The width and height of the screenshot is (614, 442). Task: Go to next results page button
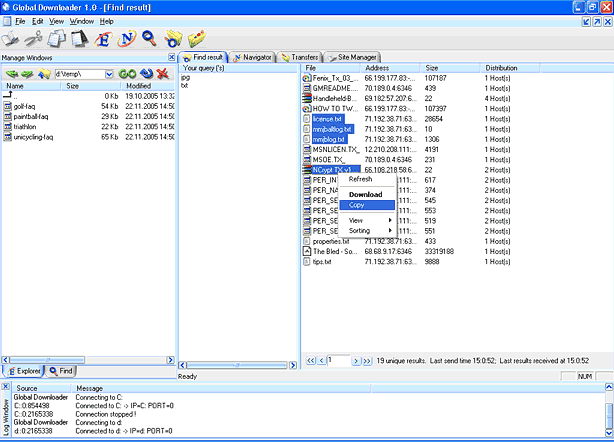[x=356, y=361]
